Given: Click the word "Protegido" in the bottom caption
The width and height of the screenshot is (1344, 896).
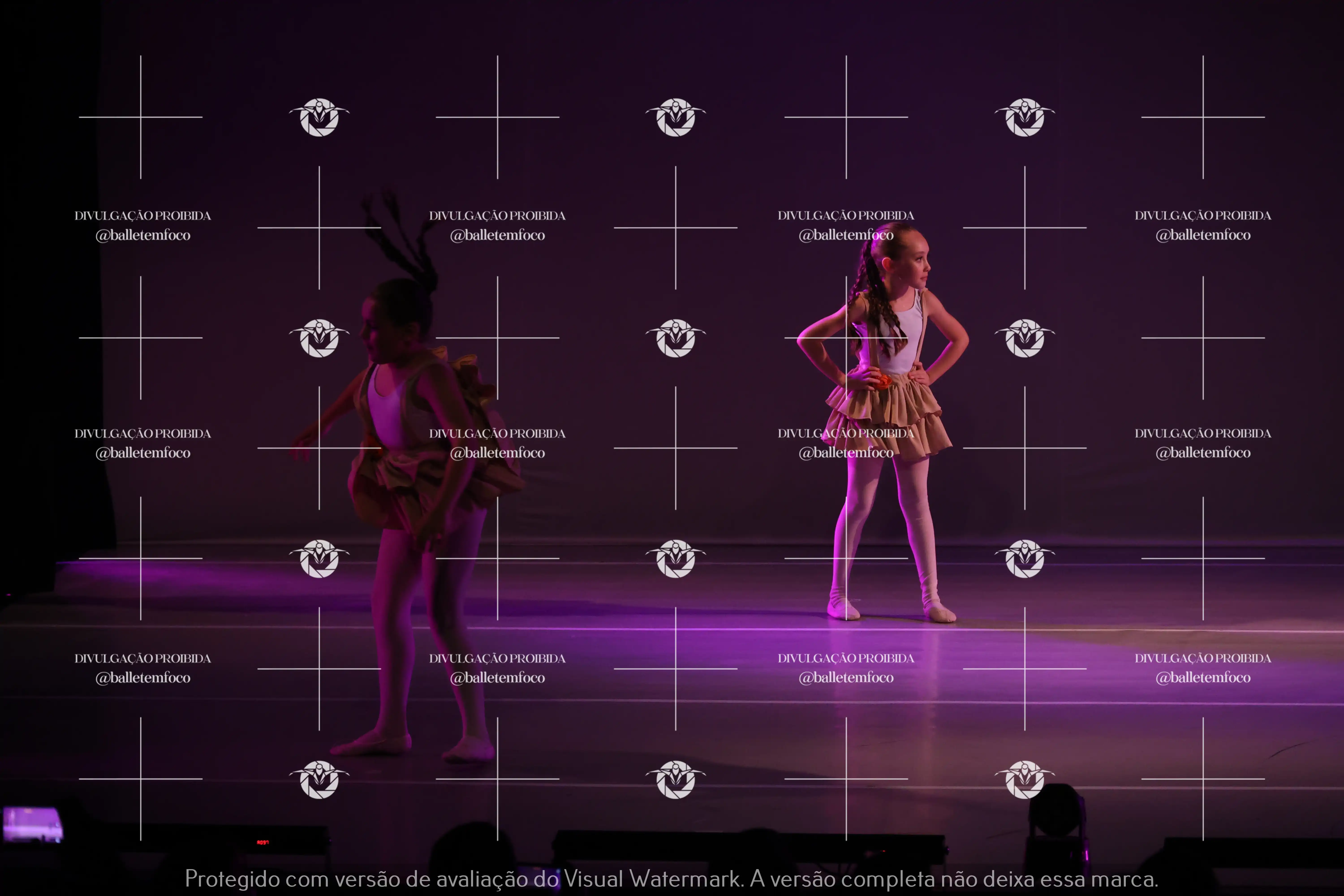Looking at the screenshot, I should [x=232, y=879].
